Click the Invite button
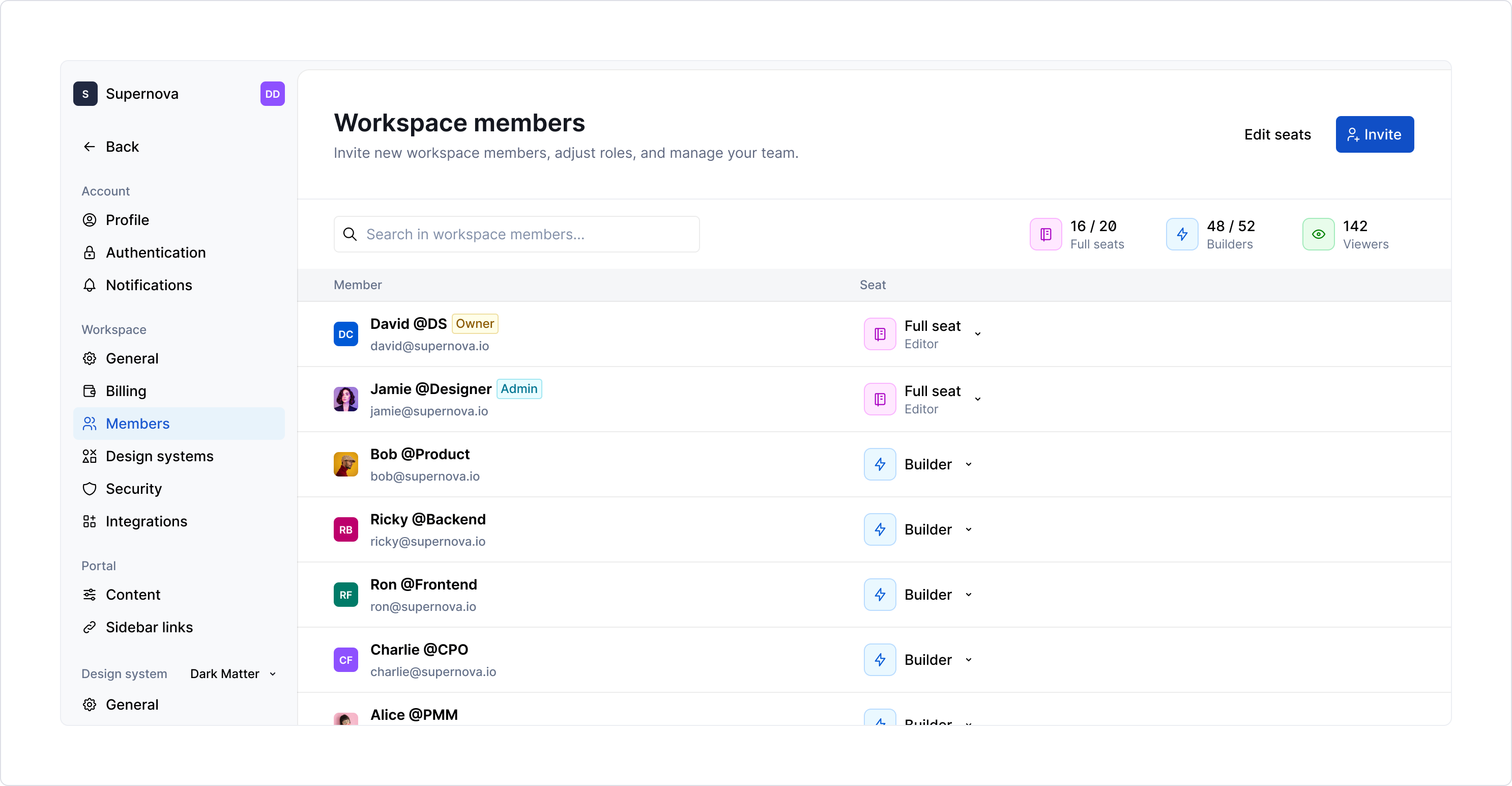Image resolution: width=1512 pixels, height=786 pixels. click(x=1374, y=134)
